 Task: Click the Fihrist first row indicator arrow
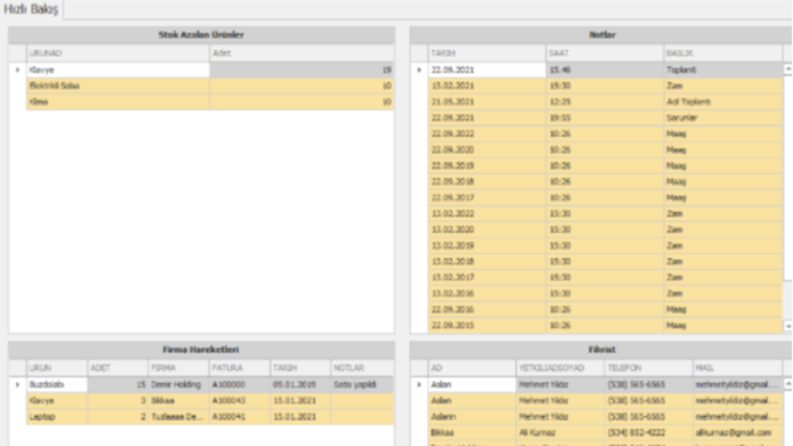tap(419, 385)
